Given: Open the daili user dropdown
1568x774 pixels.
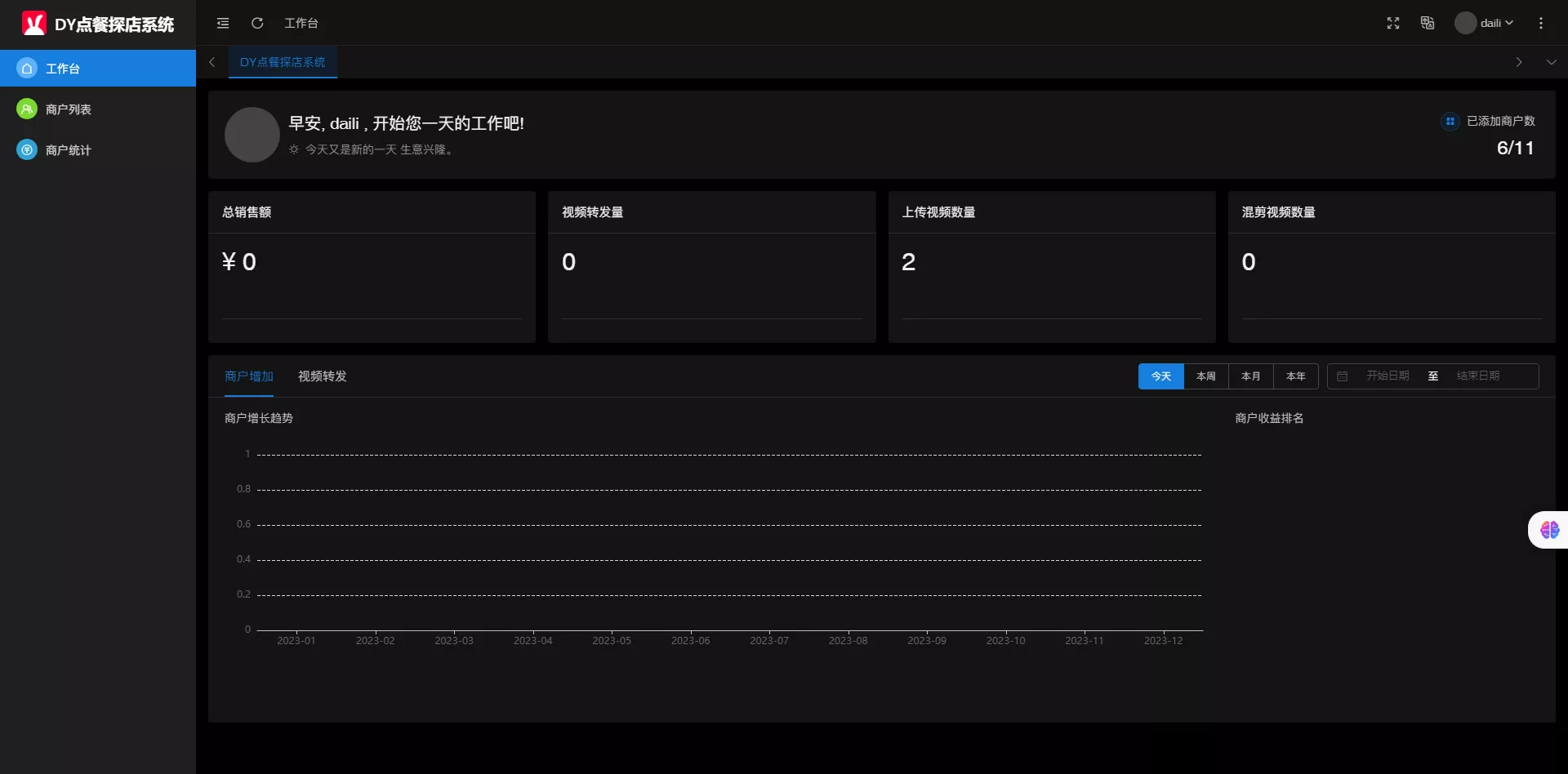Looking at the screenshot, I should click(1485, 24).
